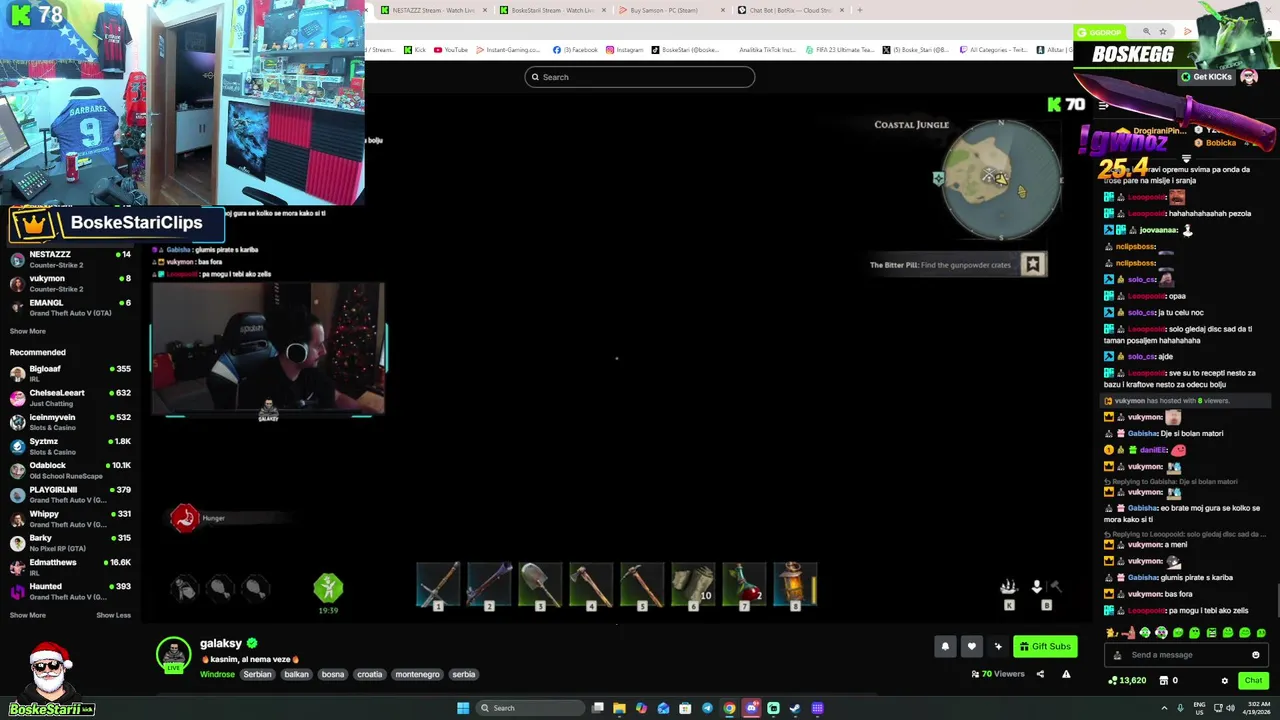Open Telegram from the taskbar
The height and width of the screenshot is (720, 1280).
pyautogui.click(x=707, y=708)
